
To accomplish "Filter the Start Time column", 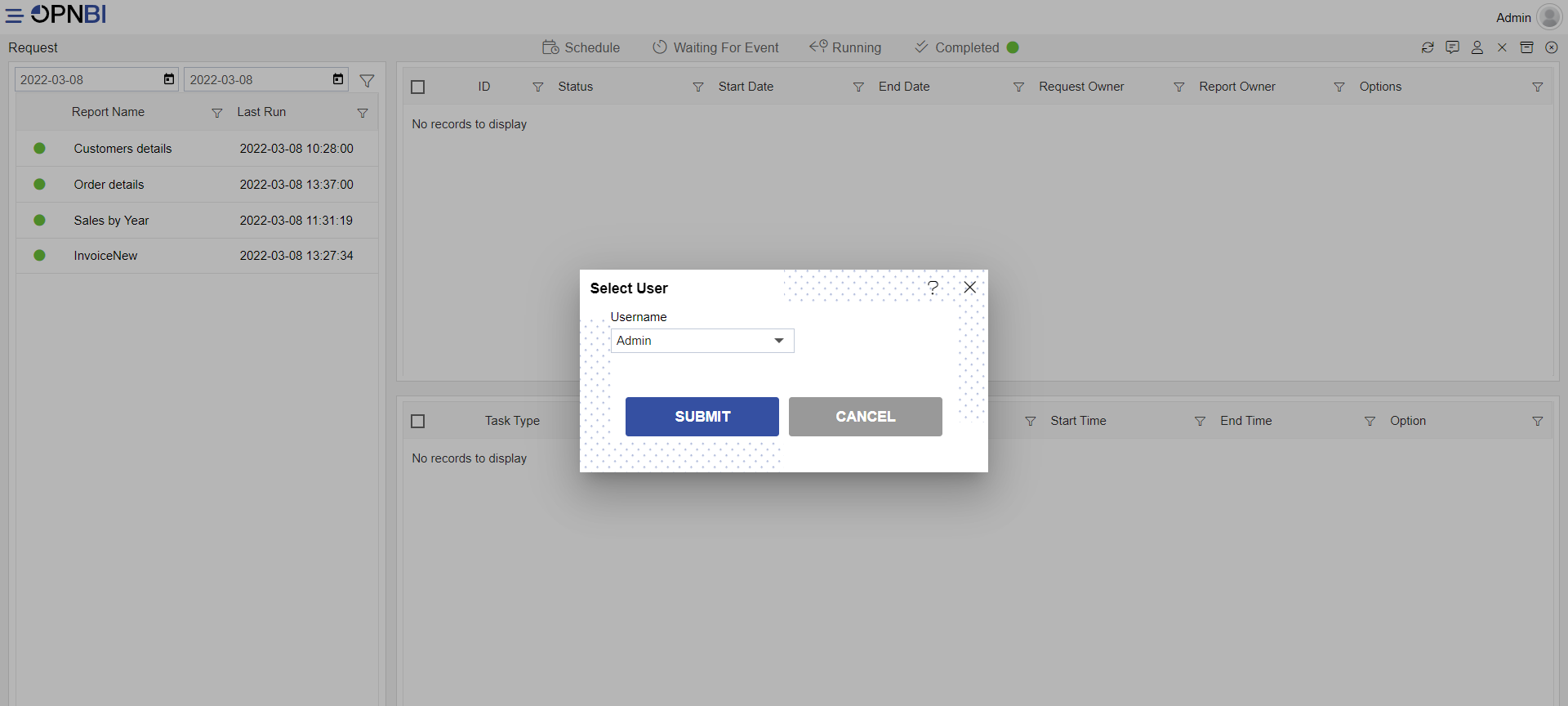I will click(1200, 421).
